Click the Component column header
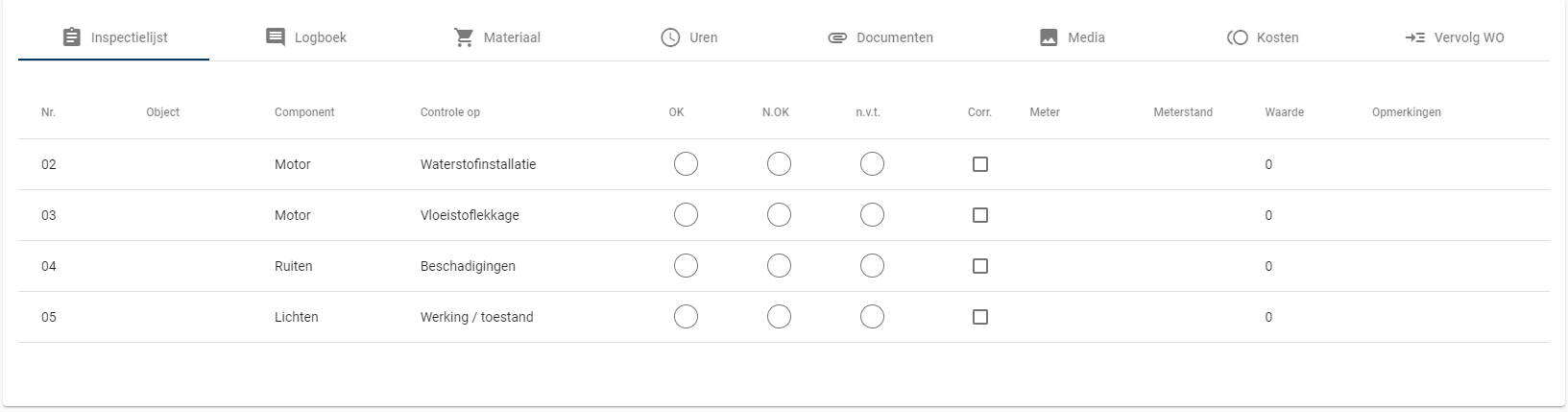The width and height of the screenshot is (1568, 412). click(x=304, y=112)
